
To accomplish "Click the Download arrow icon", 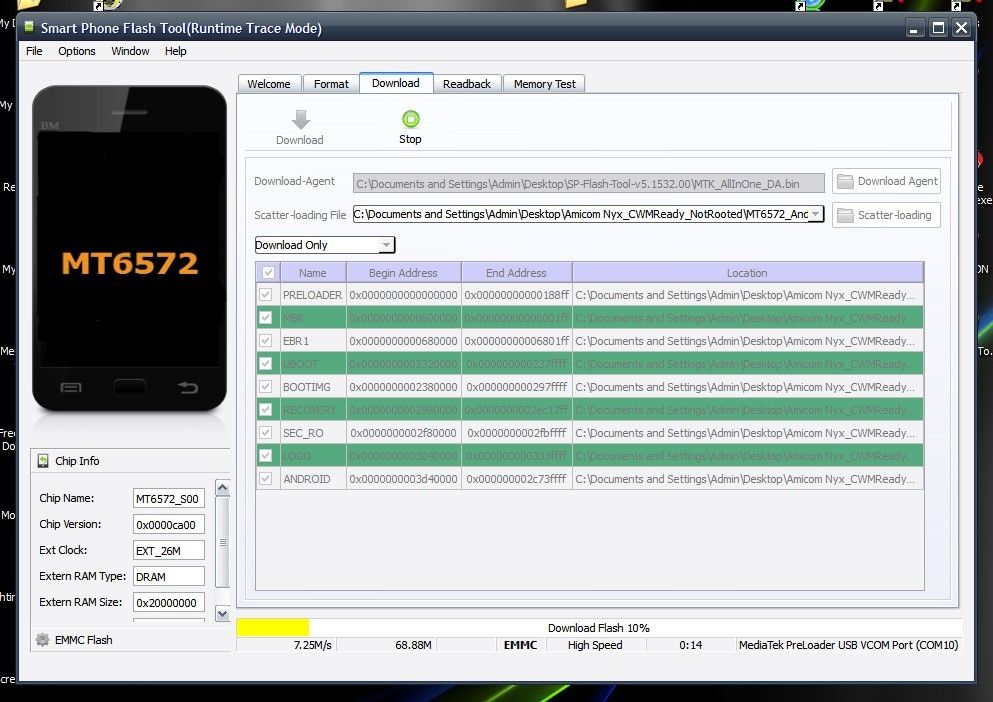I will click(300, 119).
